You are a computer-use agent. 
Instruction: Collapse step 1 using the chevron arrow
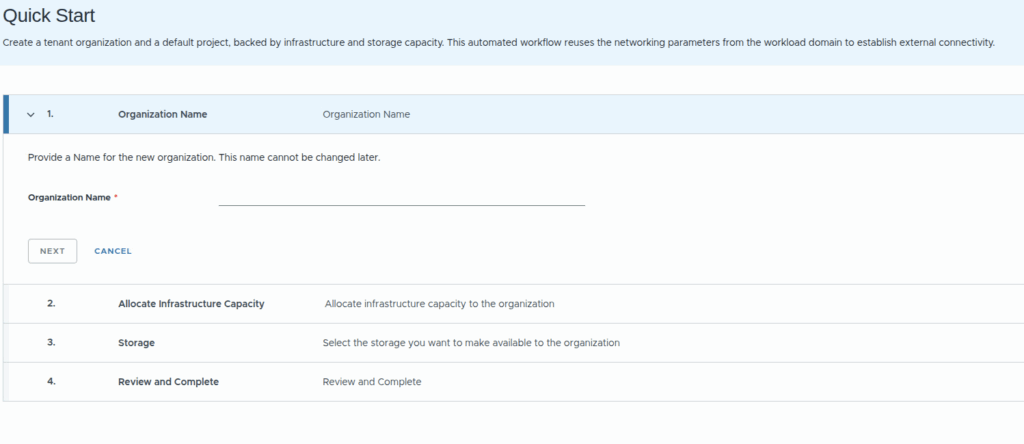pos(31,115)
